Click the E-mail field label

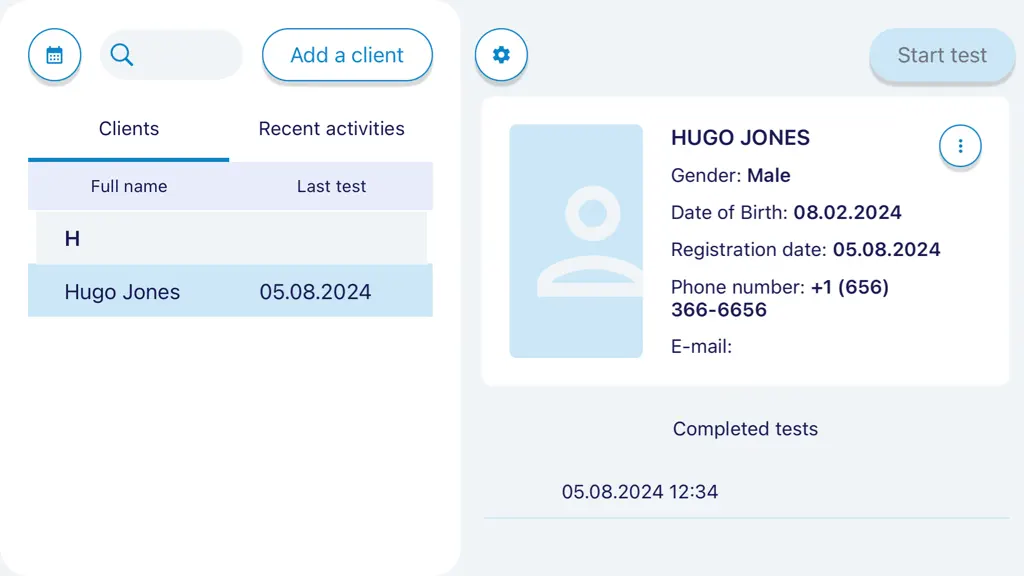701,346
